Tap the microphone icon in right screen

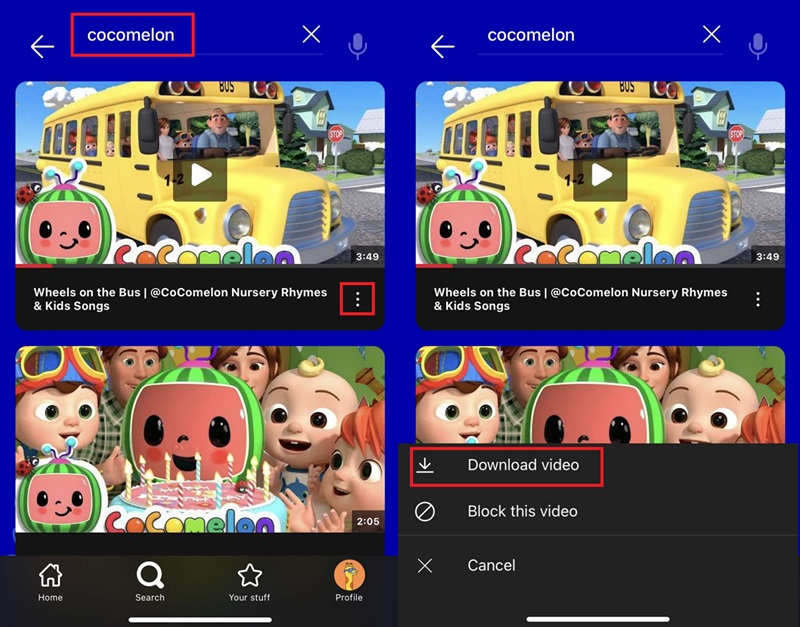[x=758, y=46]
